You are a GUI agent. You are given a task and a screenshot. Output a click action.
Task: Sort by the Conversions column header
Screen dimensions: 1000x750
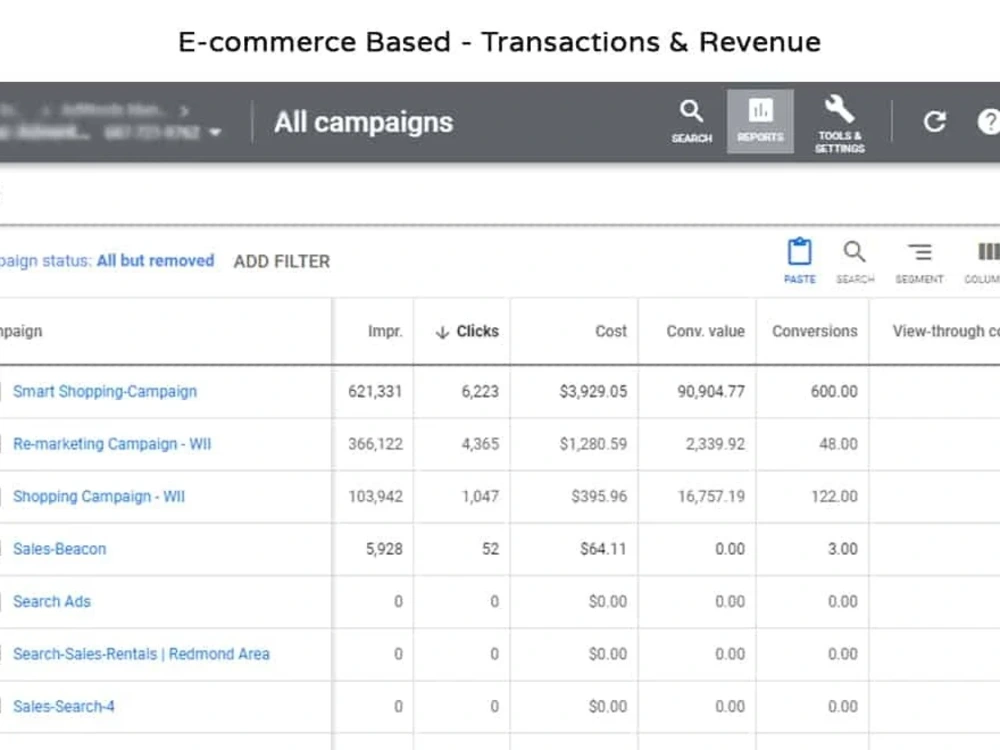pyautogui.click(x=814, y=332)
